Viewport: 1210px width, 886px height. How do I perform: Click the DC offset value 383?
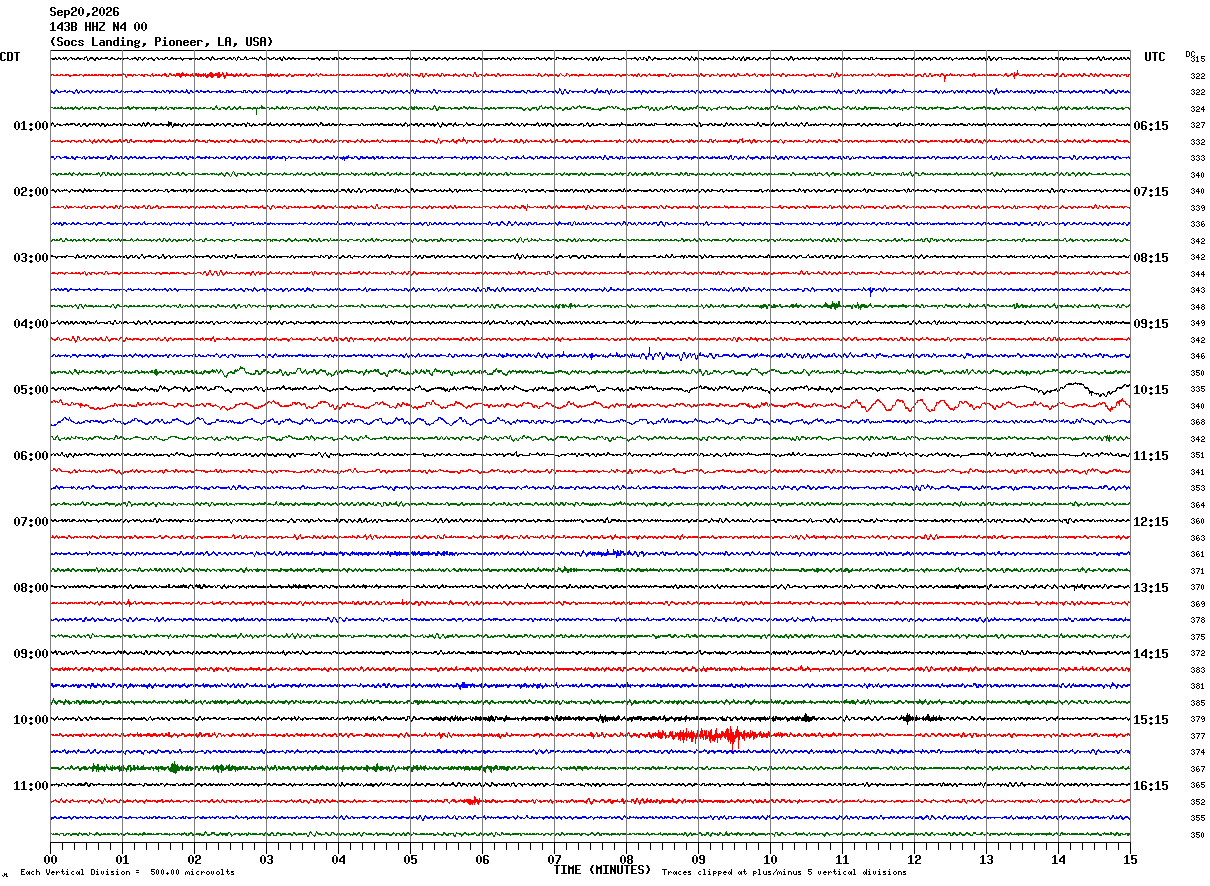(1197, 670)
